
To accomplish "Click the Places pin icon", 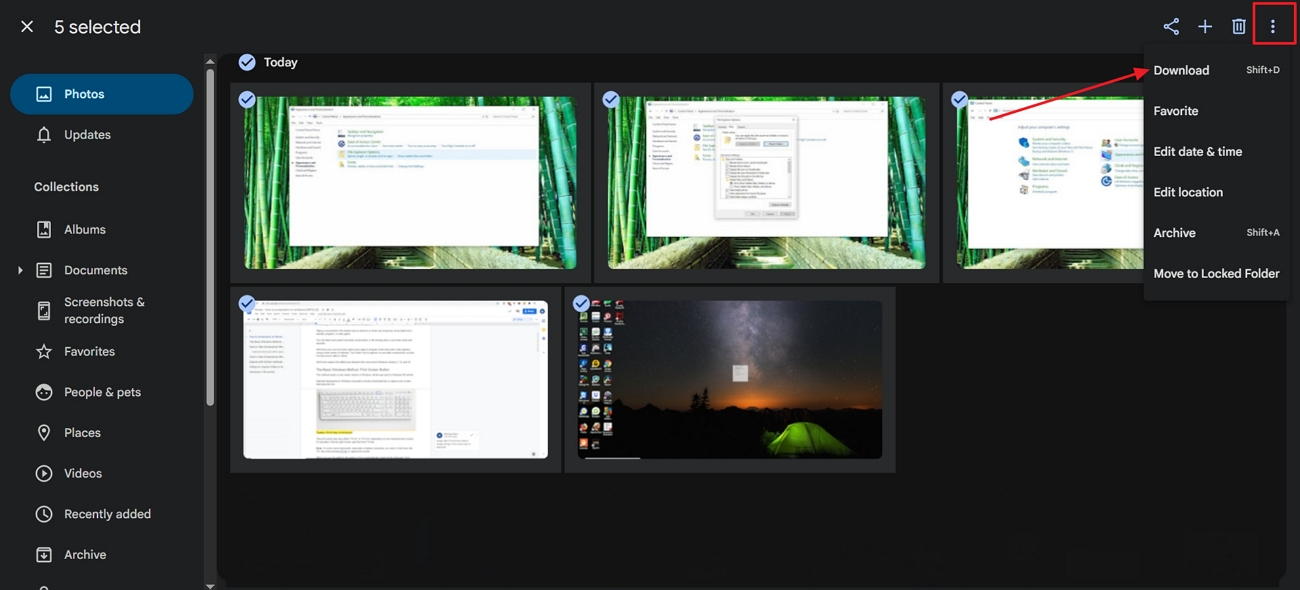I will (x=44, y=432).
